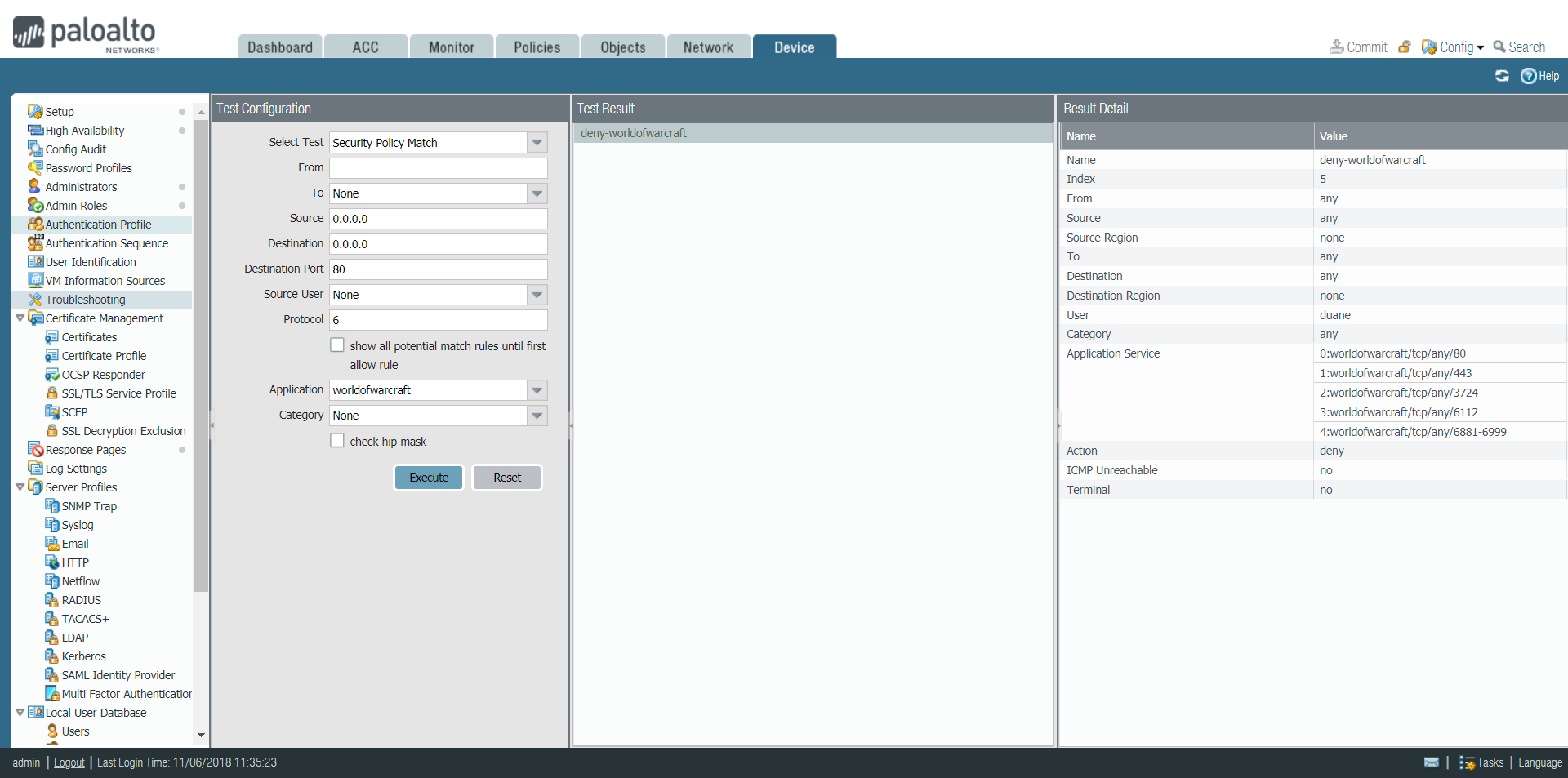Image resolution: width=1568 pixels, height=778 pixels.
Task: Click the Troubleshooting tools icon
Action: click(x=35, y=300)
